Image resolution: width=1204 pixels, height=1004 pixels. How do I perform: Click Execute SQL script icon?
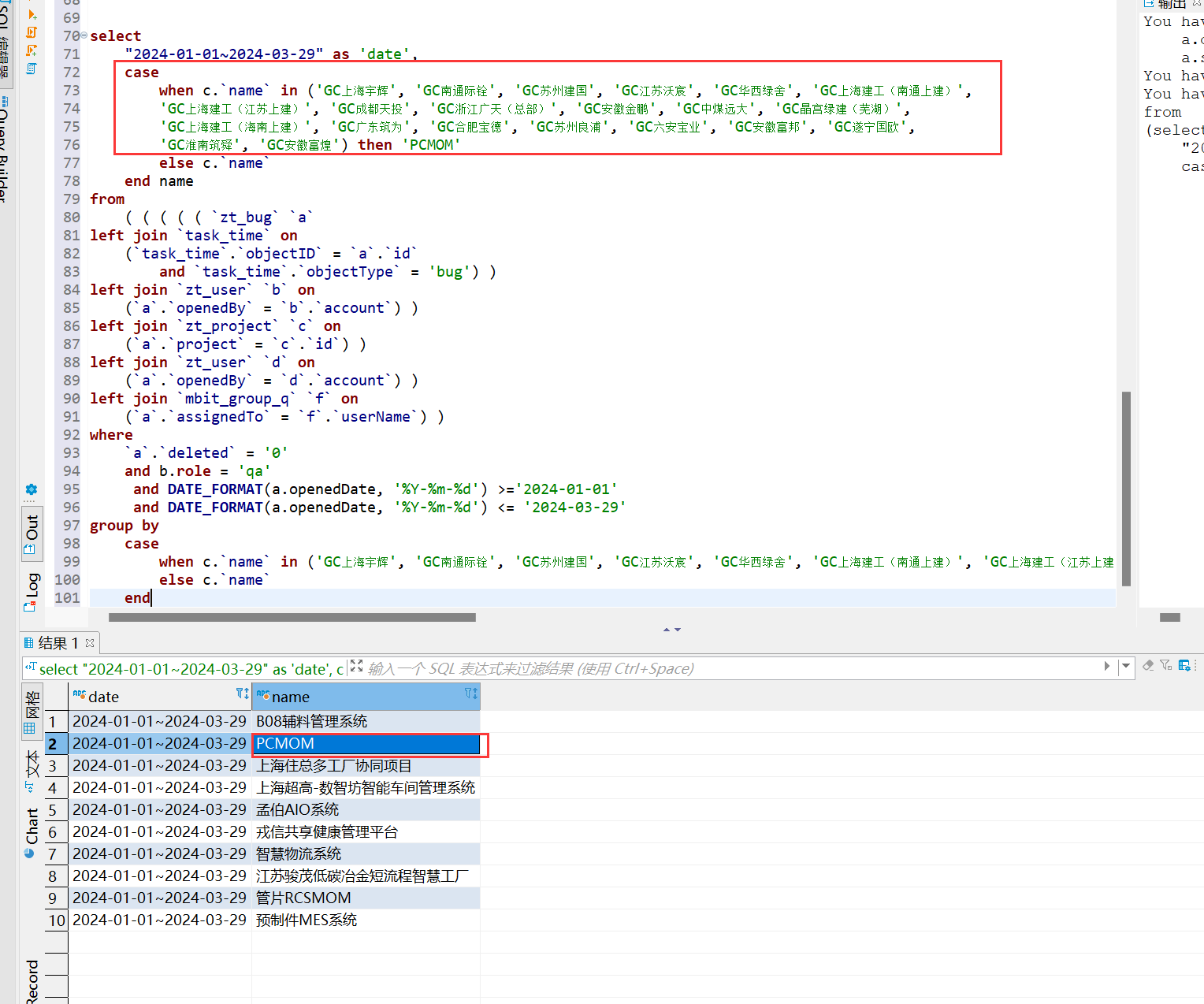coord(32,32)
